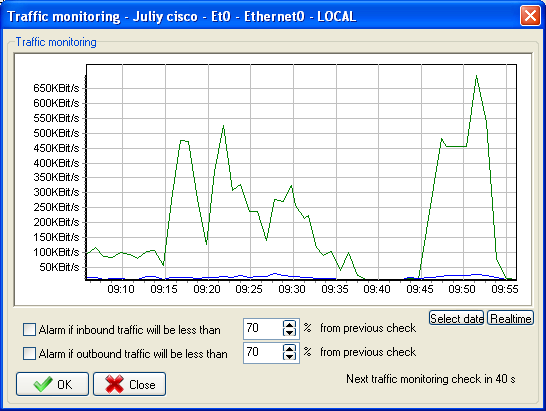Click inside the outbound percentage field
This screenshot has width=546, height=411.
(263, 352)
